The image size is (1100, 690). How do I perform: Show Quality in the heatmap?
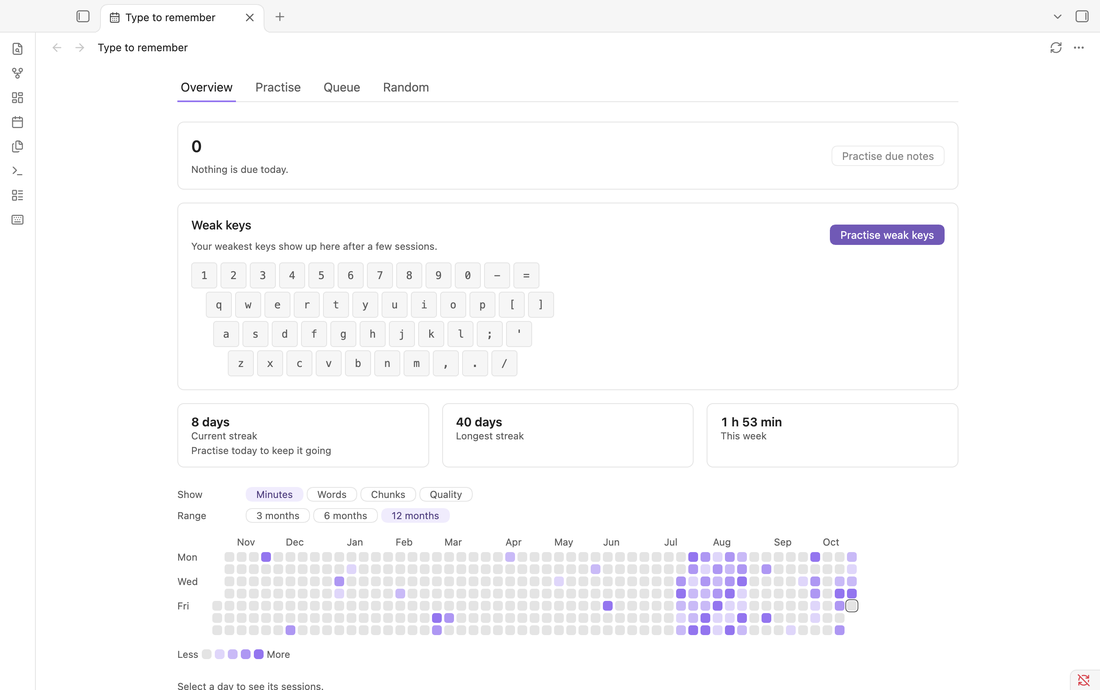(446, 494)
